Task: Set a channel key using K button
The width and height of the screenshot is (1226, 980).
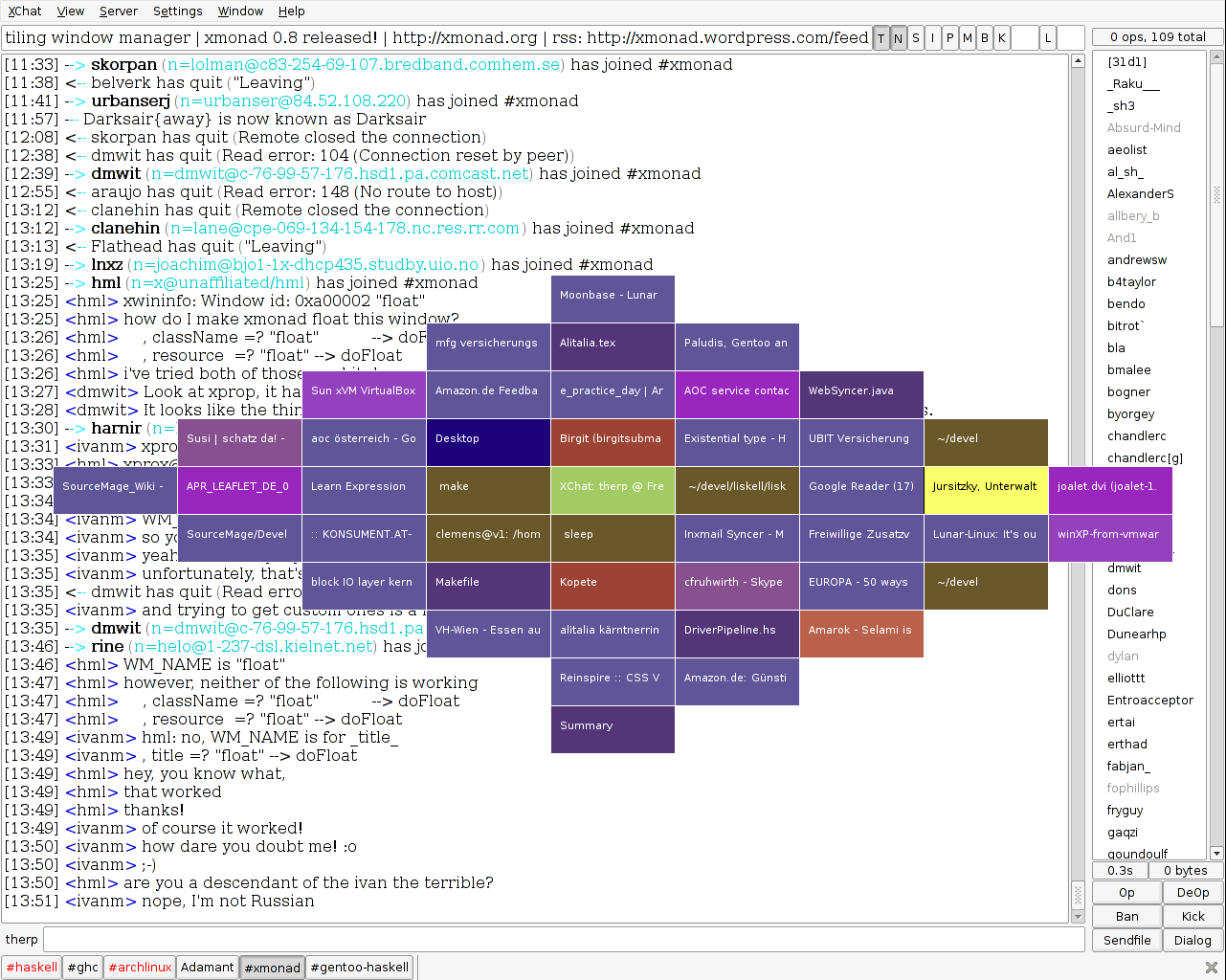Action: click(1001, 37)
